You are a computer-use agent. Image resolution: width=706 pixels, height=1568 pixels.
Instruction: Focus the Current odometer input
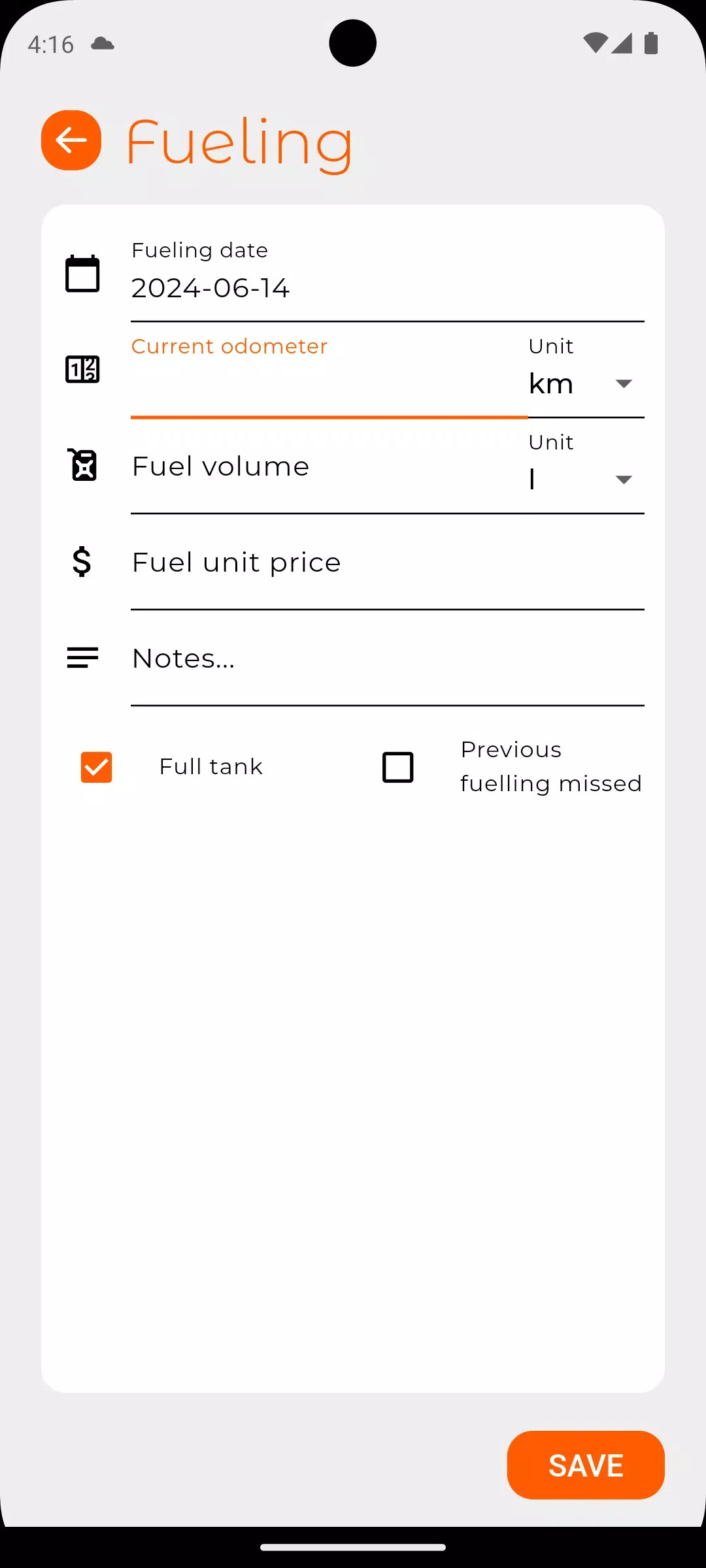coord(328,384)
